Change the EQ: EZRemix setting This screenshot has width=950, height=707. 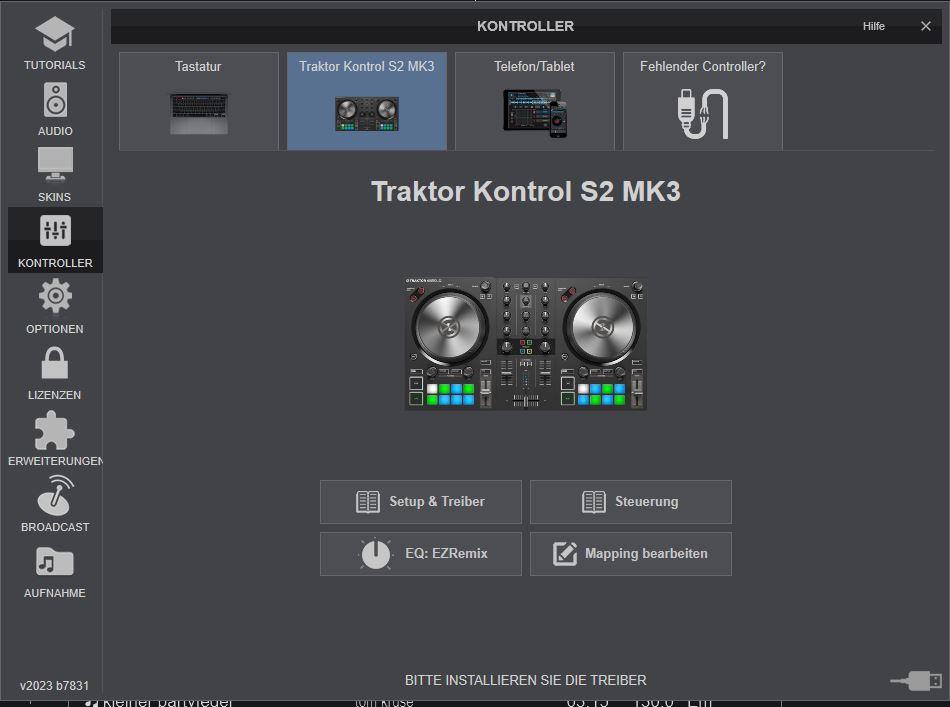420,554
